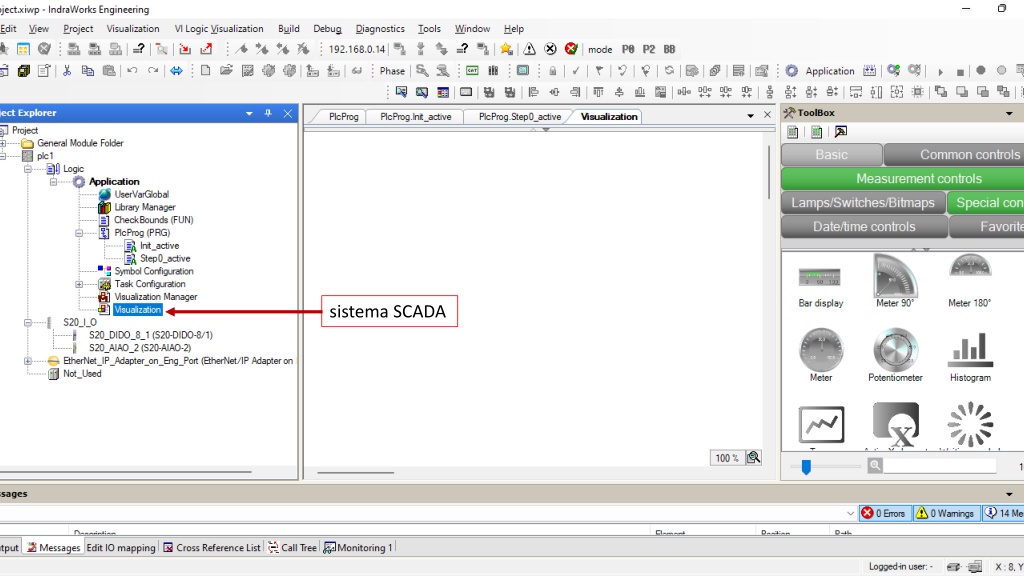Screen dimensions: 1024x576
Task: Expand the Task Configuration tree node
Action: [79, 284]
